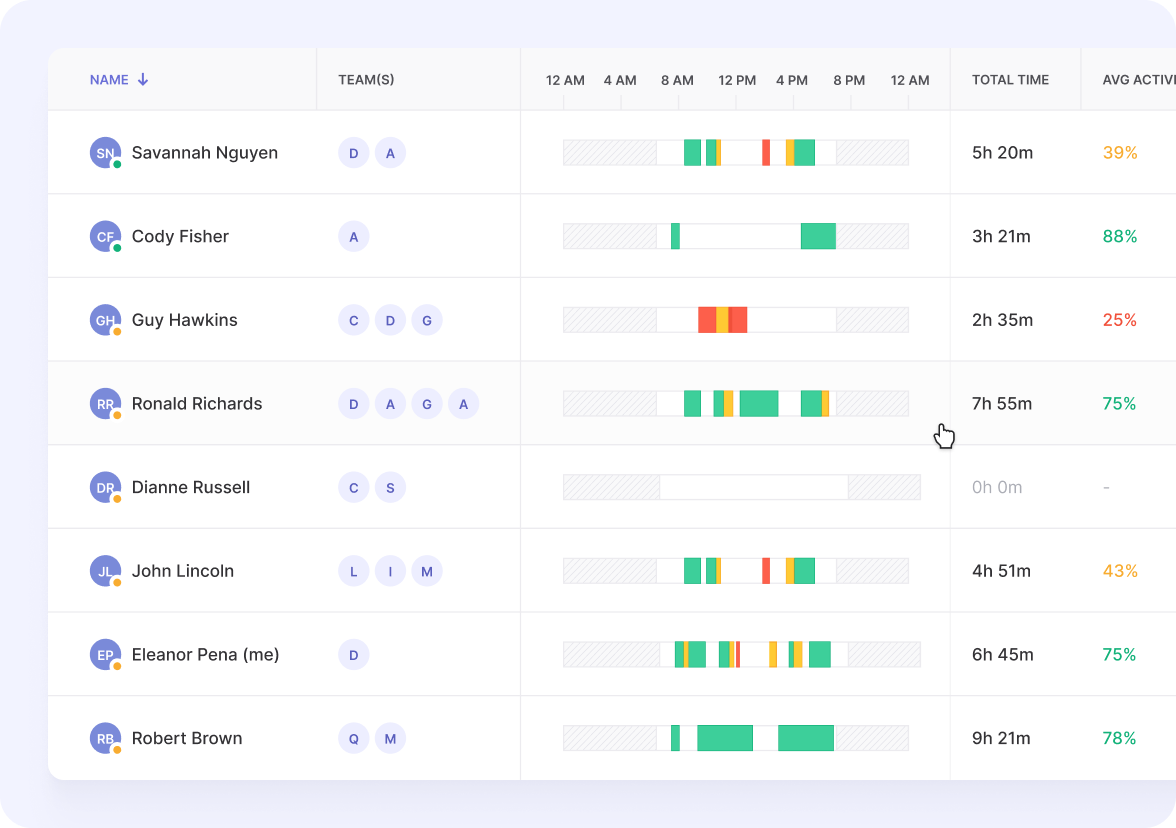1176x828 pixels.
Task: Select the 12 PM timeline label
Action: pos(737,80)
